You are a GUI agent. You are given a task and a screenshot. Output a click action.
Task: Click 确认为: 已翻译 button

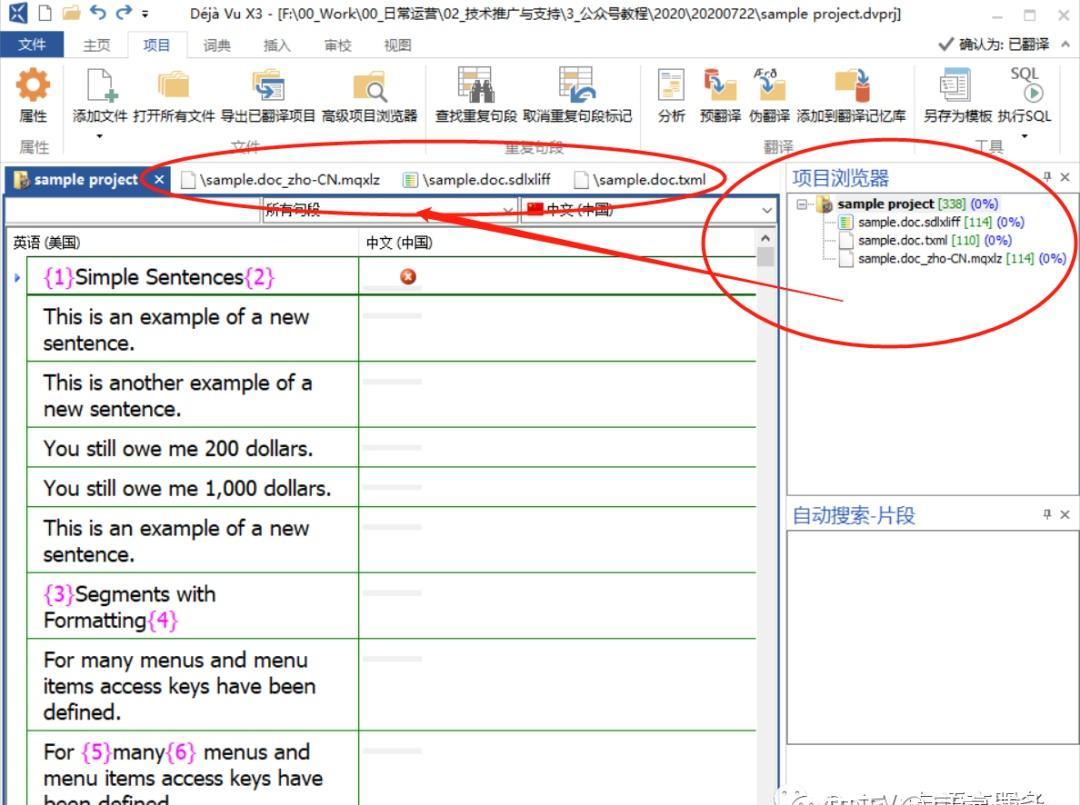coord(994,44)
